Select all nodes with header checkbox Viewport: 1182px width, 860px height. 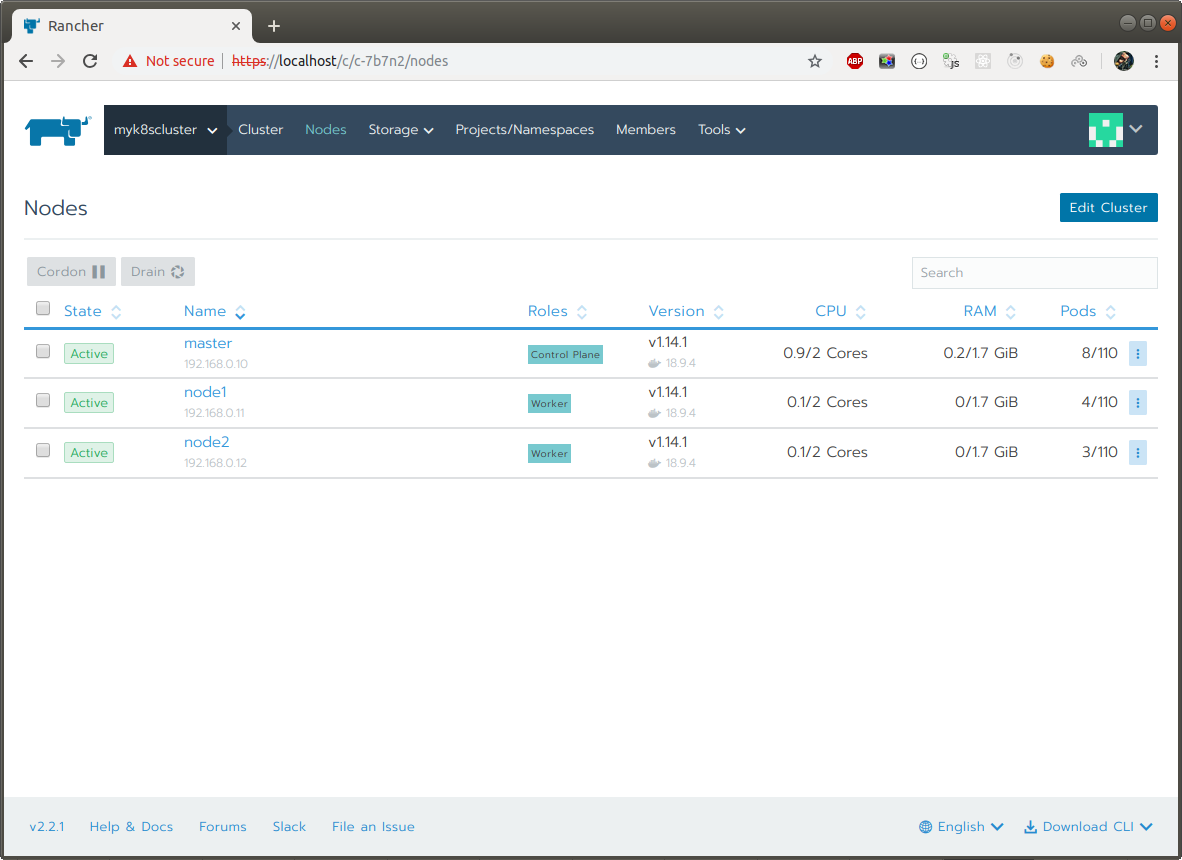click(x=43, y=308)
